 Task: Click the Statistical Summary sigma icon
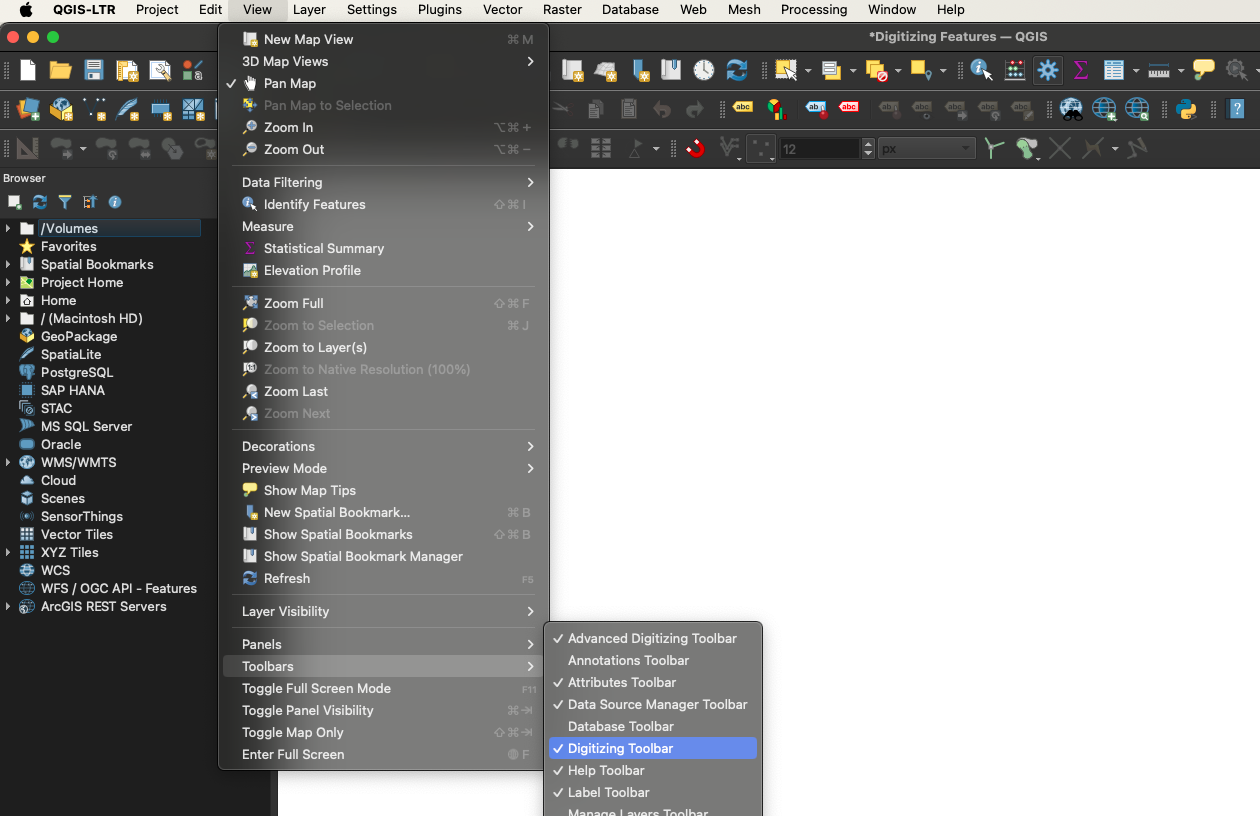pos(1081,70)
